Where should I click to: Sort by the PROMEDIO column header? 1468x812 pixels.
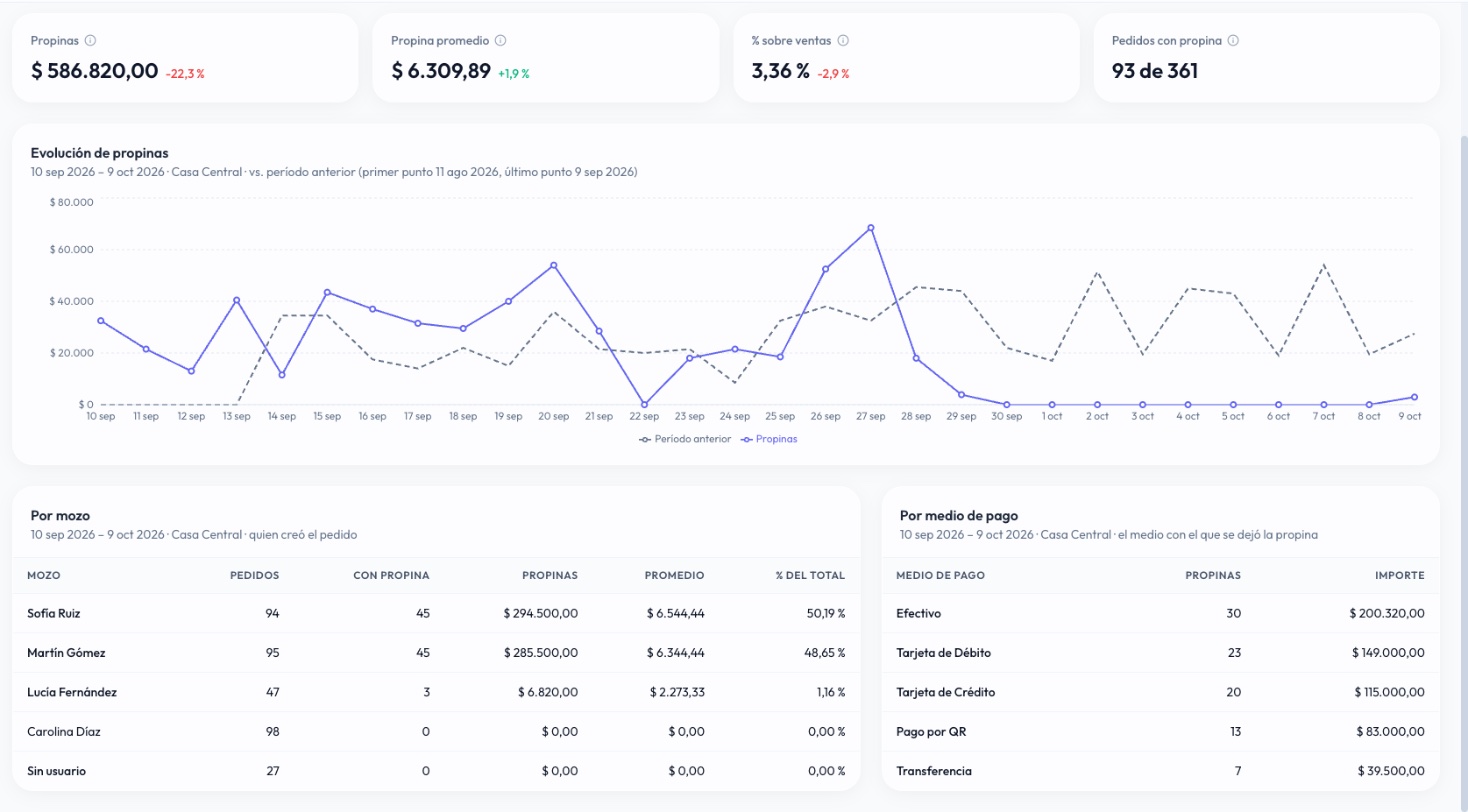(675, 576)
